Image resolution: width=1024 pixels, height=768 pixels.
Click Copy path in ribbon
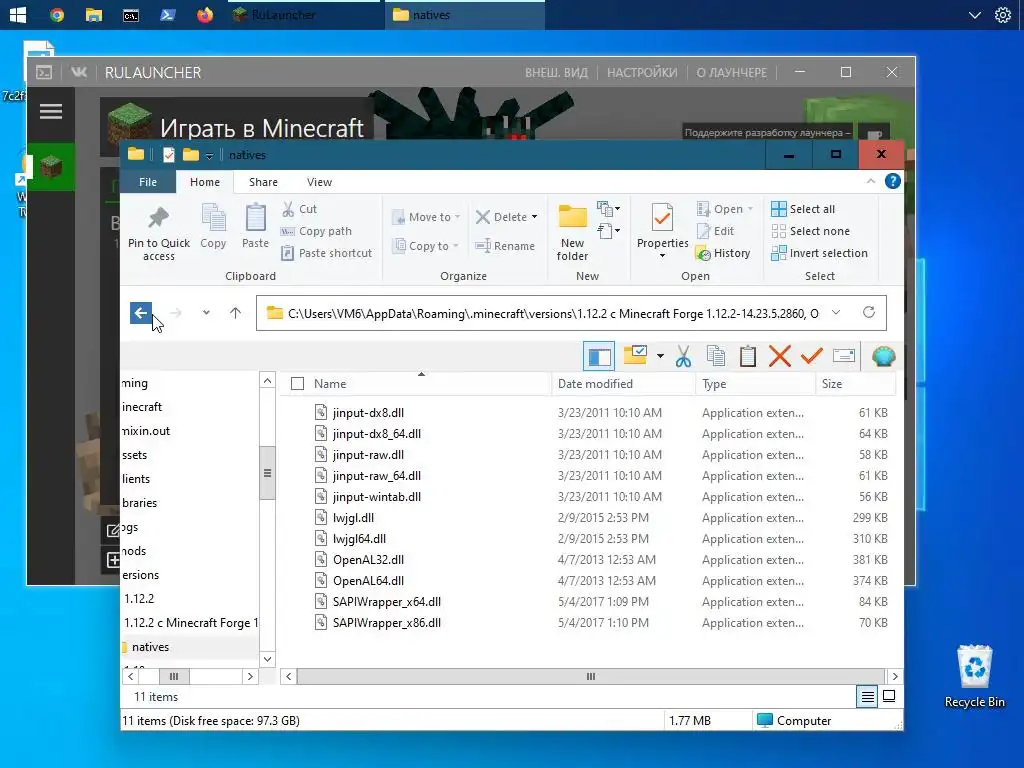pyautogui.click(x=317, y=231)
